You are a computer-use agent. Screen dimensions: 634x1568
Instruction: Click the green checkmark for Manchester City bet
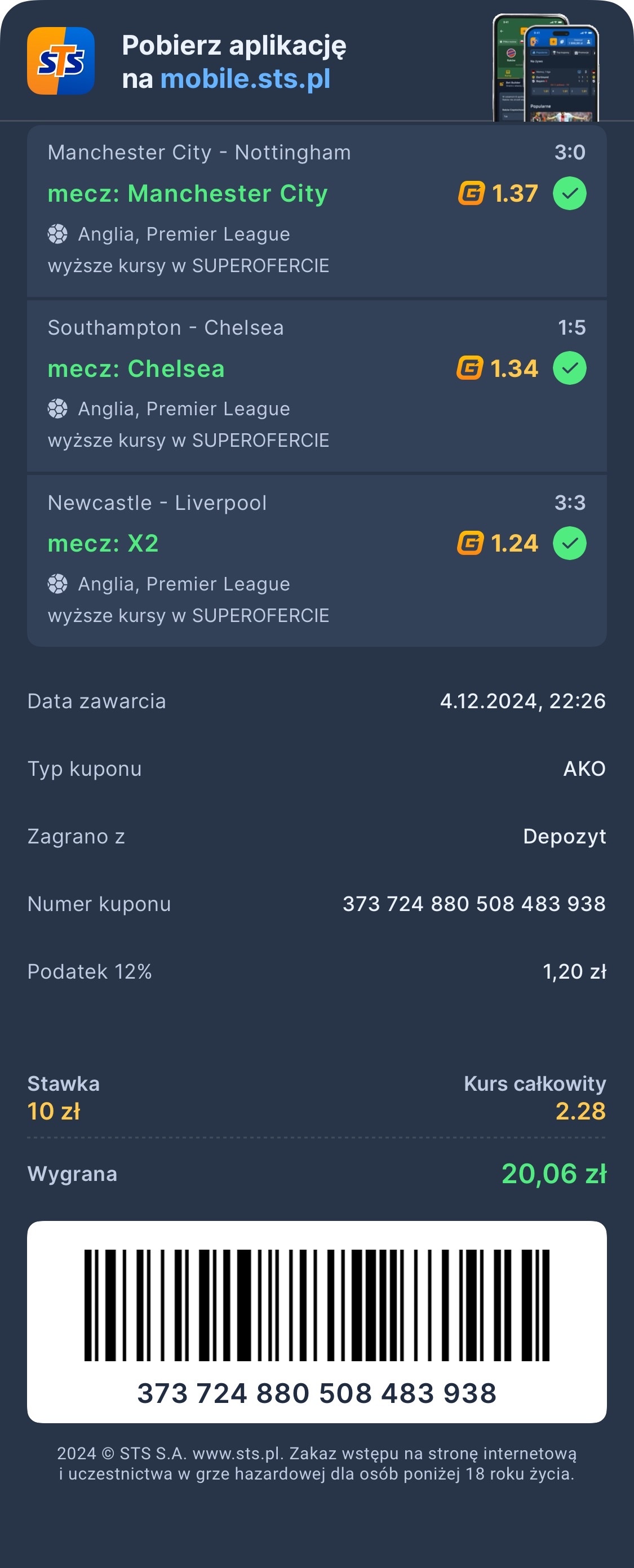(569, 194)
